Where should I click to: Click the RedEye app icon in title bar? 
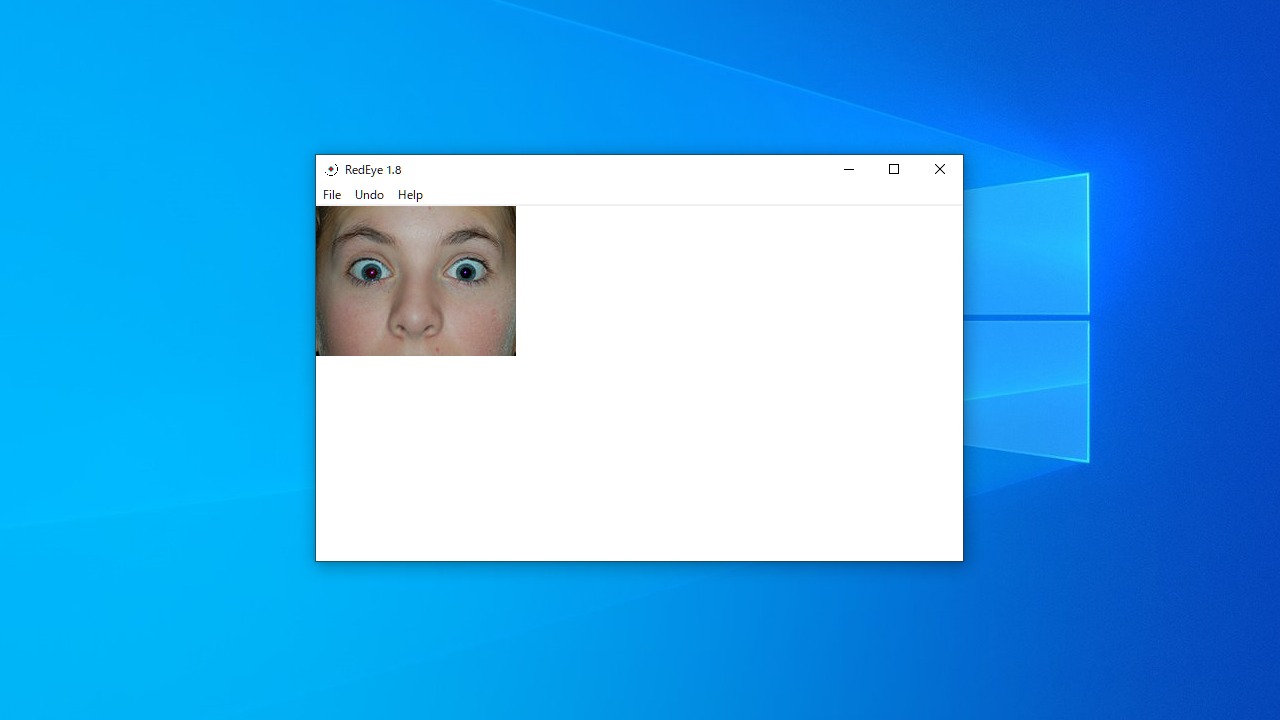tap(331, 170)
